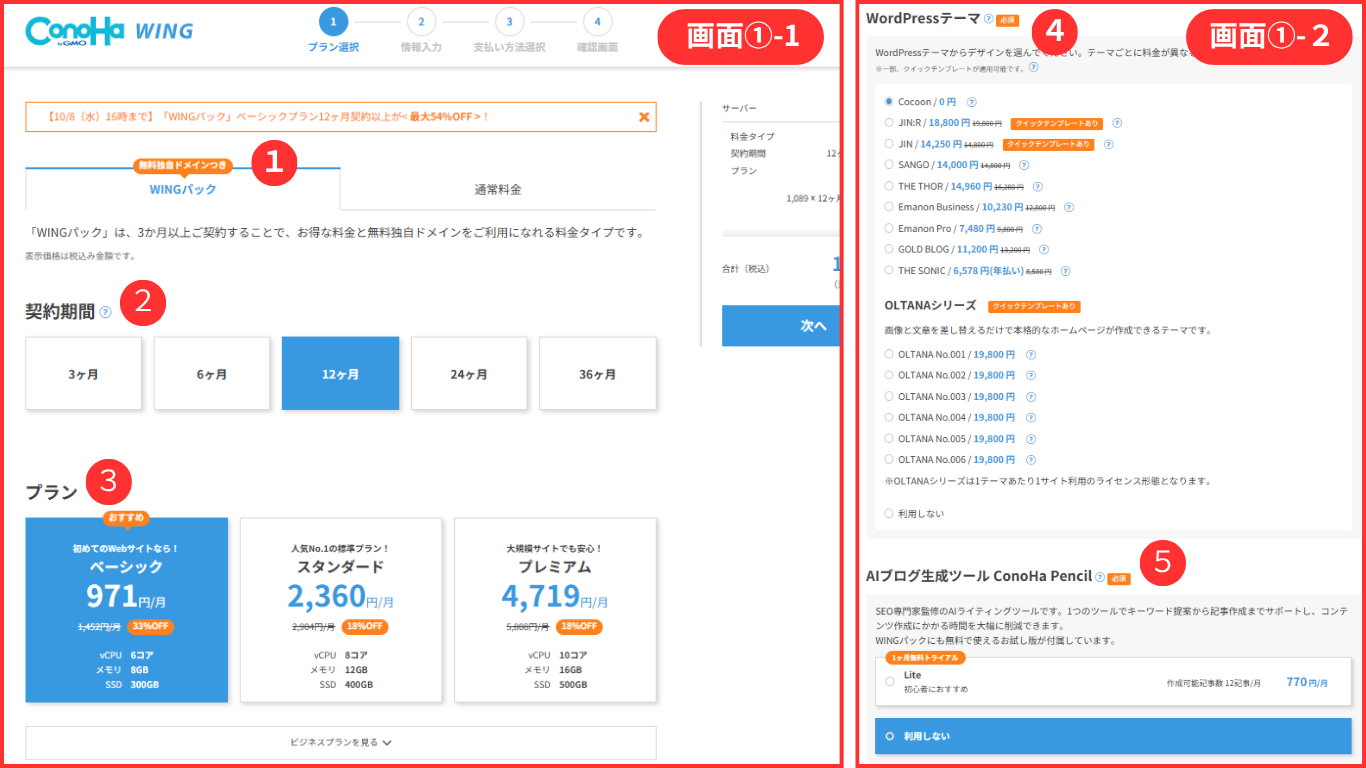1366x768 pixels.
Task: Click help icon beside THE SONIC theme
Action: 1065,271
